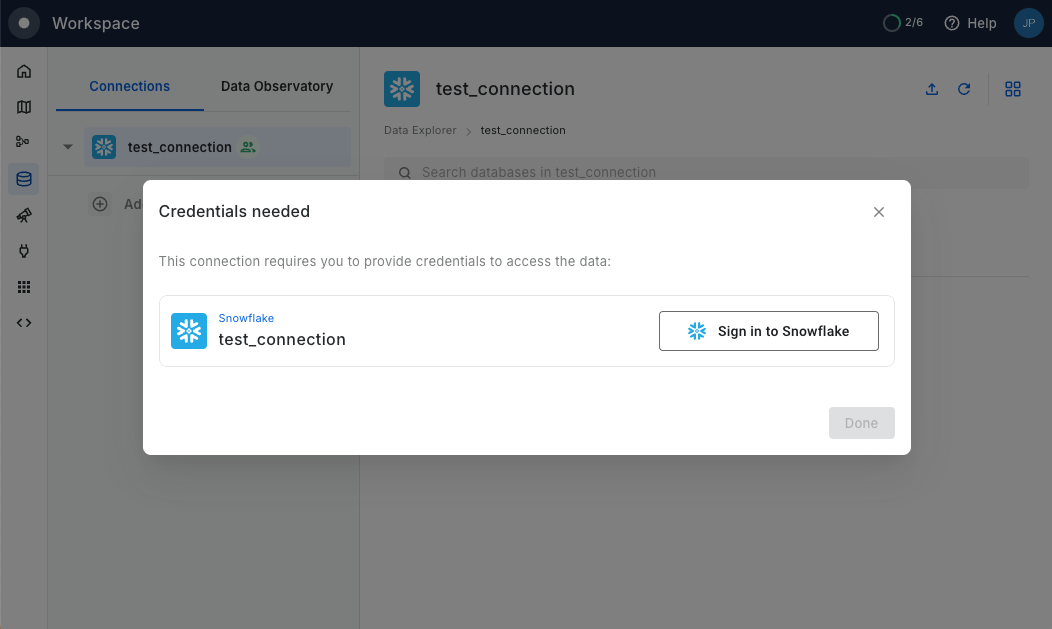Open the JP user avatar menu

(1028, 23)
